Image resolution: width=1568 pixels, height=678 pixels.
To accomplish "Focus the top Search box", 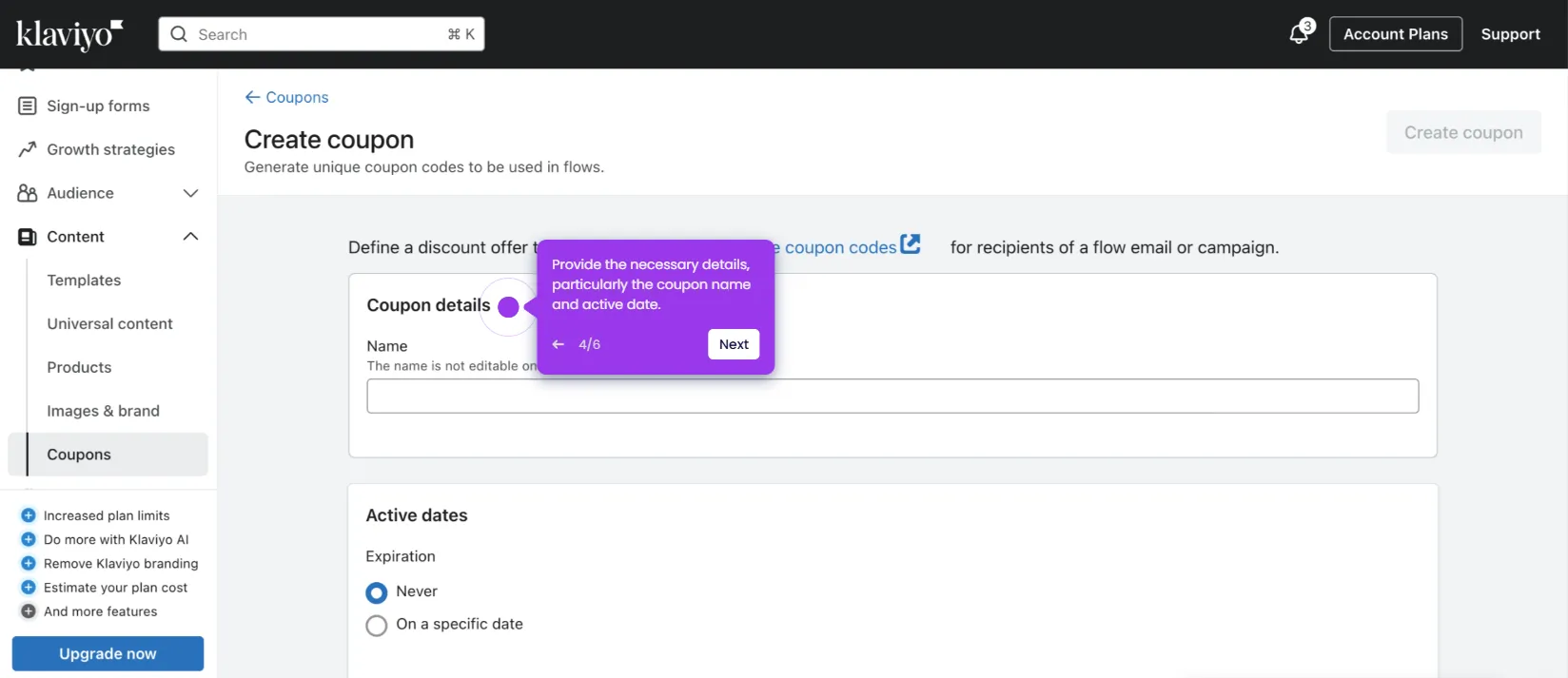I will [322, 34].
